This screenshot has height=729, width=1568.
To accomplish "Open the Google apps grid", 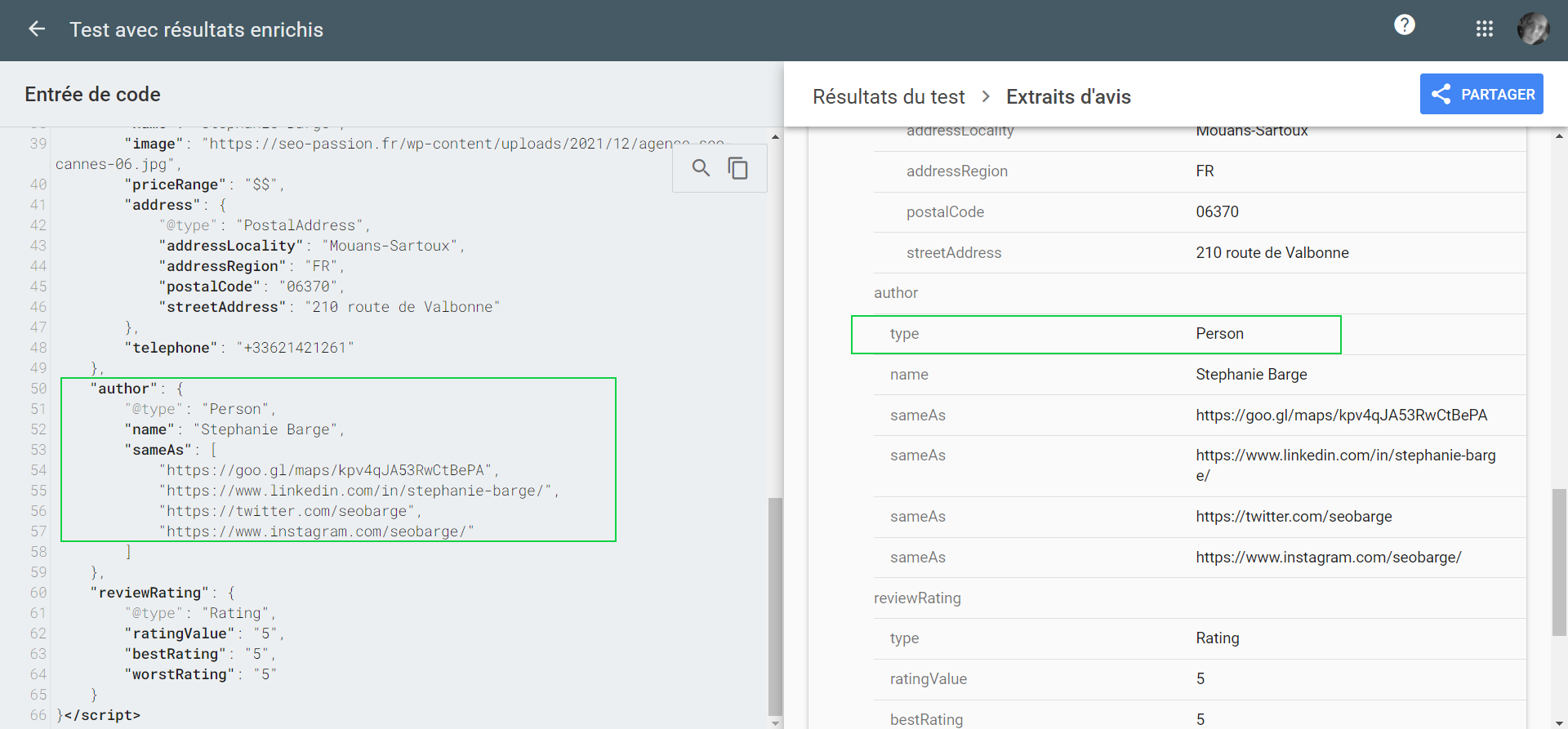I will [x=1484, y=29].
